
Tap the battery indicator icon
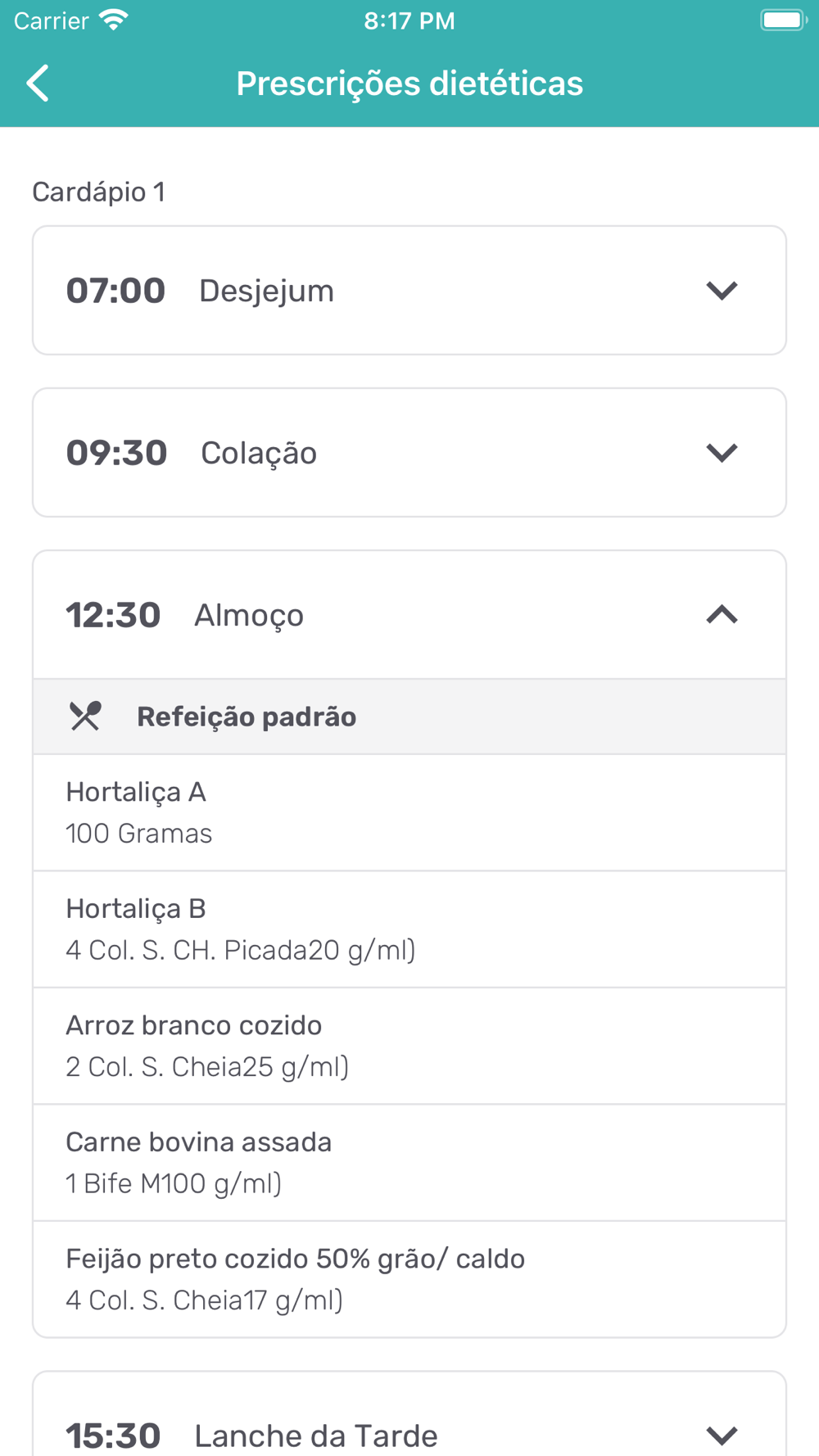(x=783, y=20)
